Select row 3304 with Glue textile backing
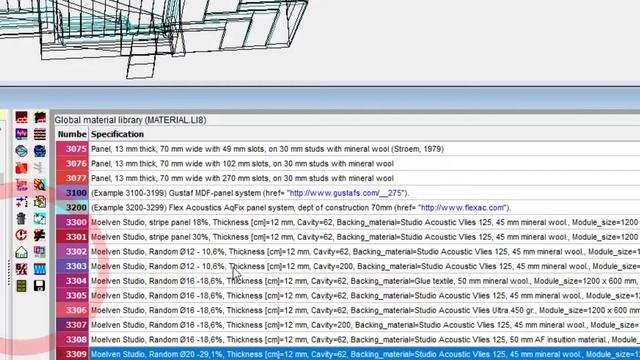Viewport: 640px width, 360px height. (348, 281)
